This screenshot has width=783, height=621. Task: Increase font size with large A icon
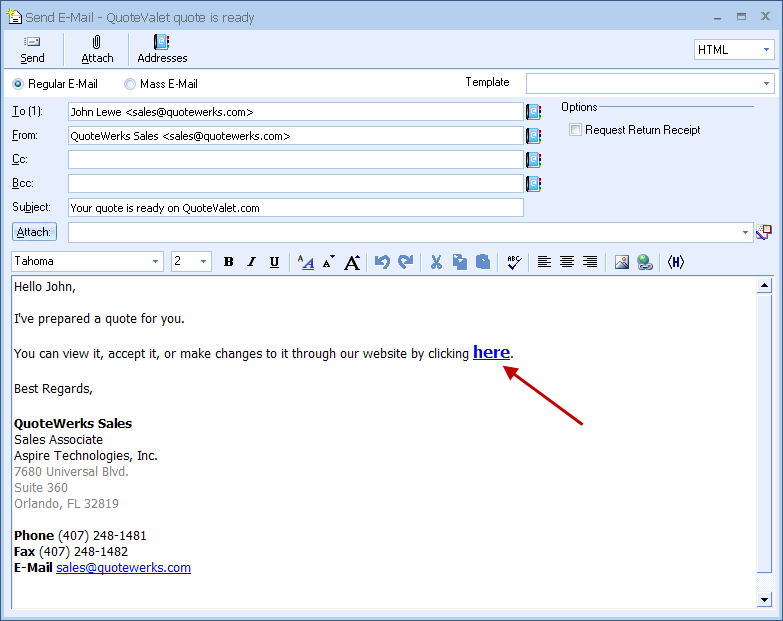tap(352, 262)
